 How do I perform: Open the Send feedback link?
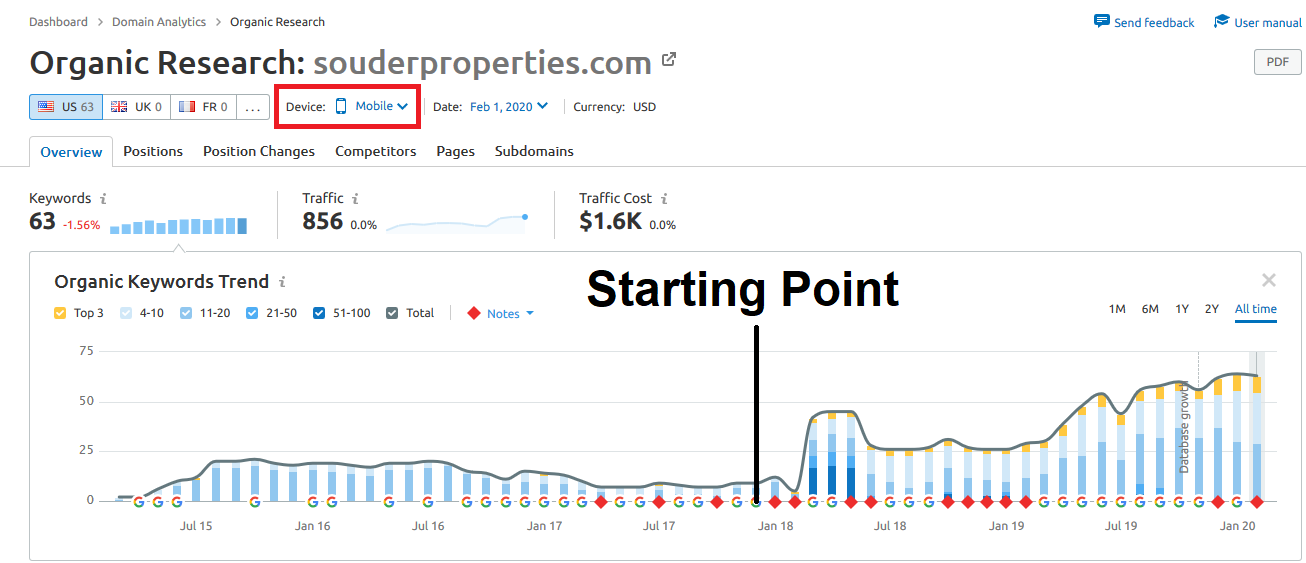point(1154,22)
